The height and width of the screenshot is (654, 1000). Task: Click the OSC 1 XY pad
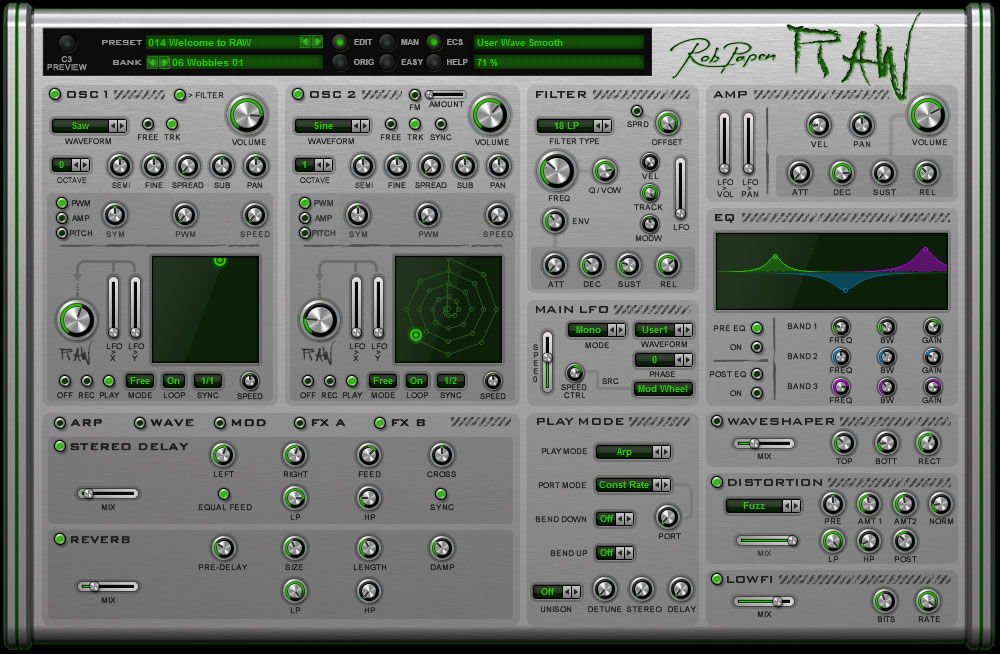click(205, 309)
